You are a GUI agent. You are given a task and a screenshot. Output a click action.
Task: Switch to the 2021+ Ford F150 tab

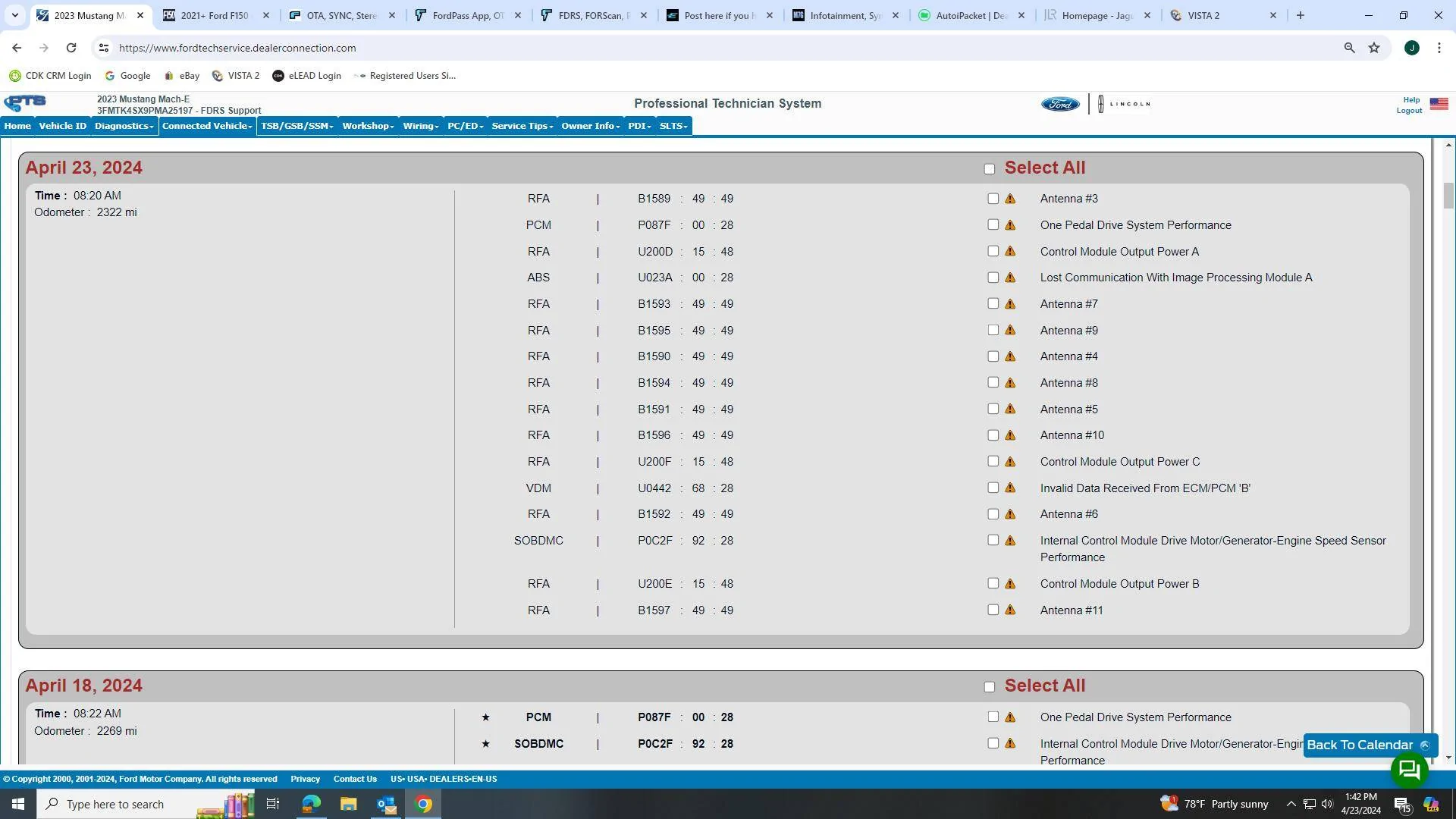[x=215, y=15]
